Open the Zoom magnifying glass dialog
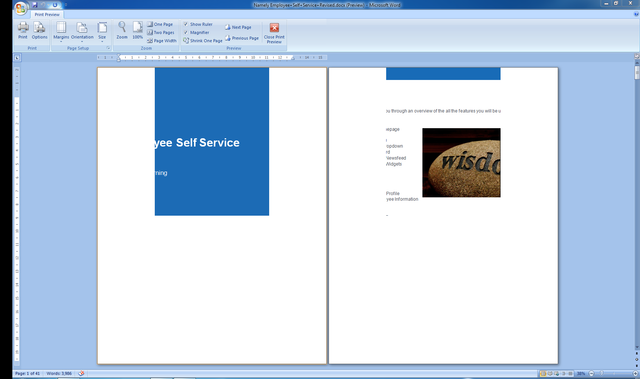Image resolution: width=640 pixels, height=379 pixels. (x=122, y=31)
